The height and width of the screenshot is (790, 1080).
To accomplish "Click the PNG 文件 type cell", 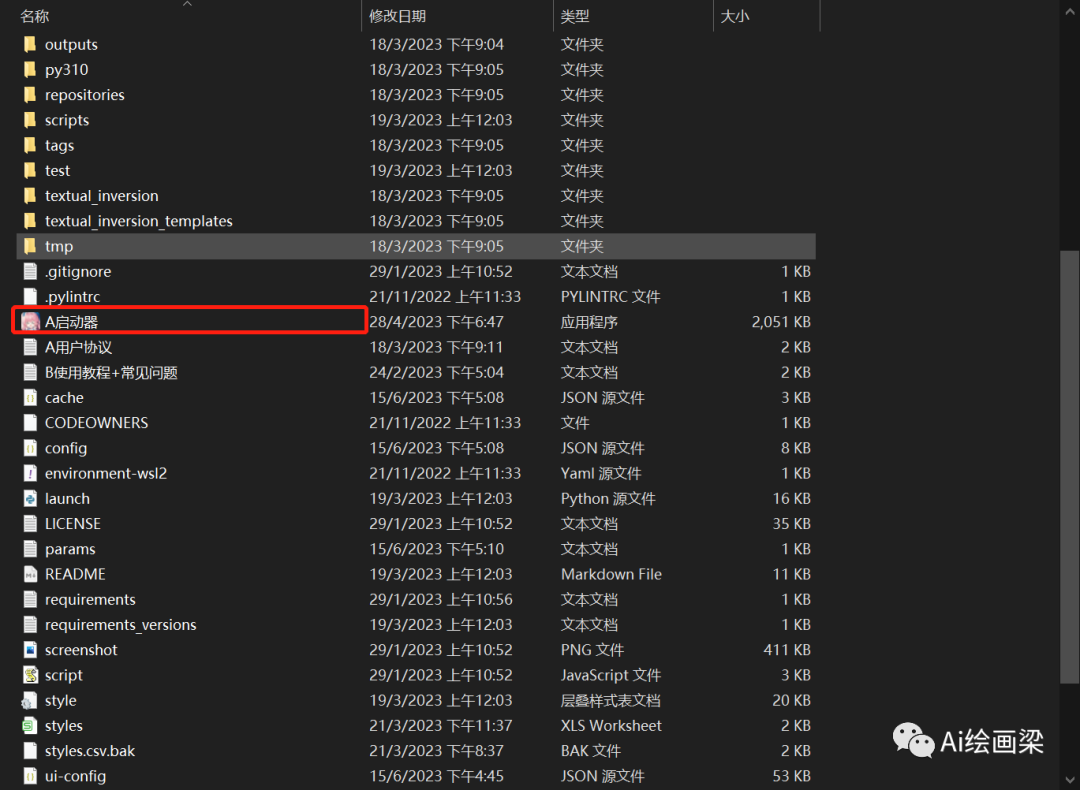I will click(x=592, y=650).
